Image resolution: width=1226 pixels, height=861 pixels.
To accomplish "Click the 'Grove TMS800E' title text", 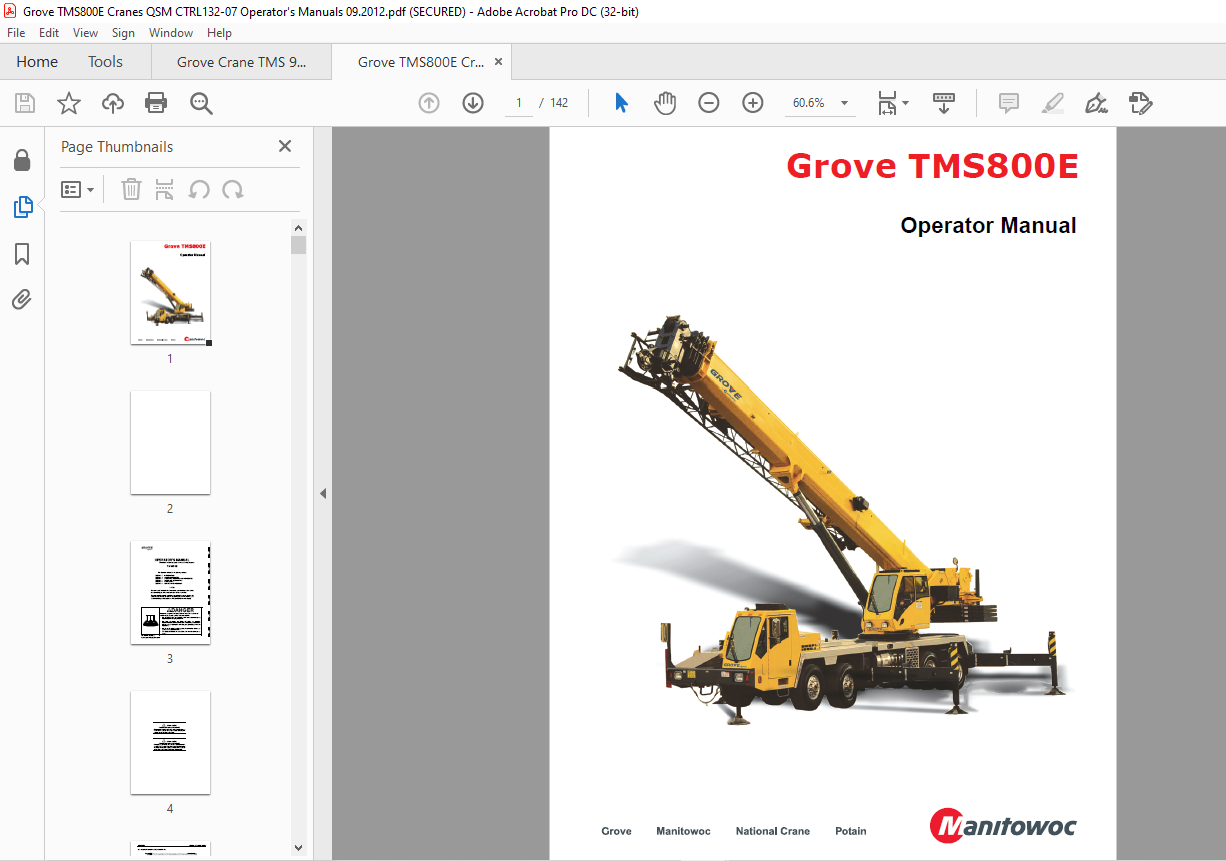I will [932, 165].
